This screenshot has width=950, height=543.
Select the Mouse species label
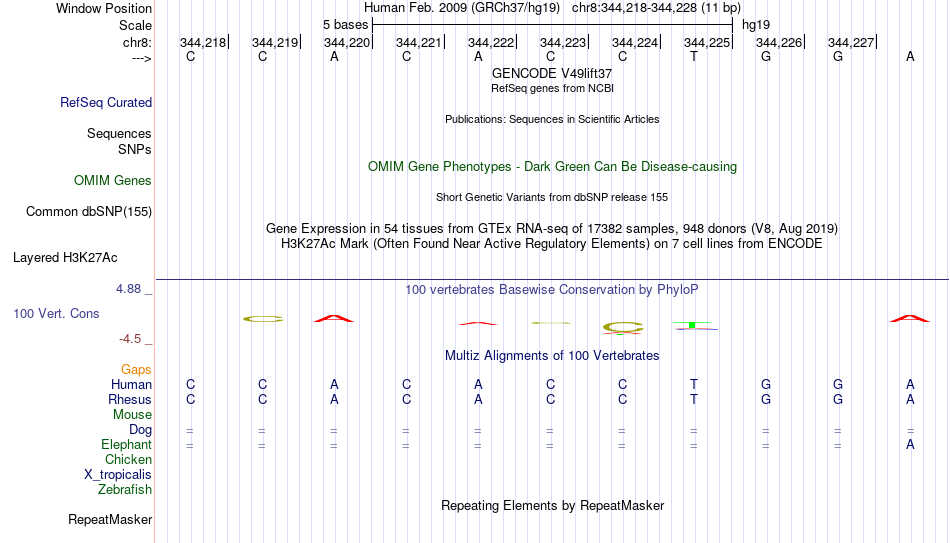[132, 415]
